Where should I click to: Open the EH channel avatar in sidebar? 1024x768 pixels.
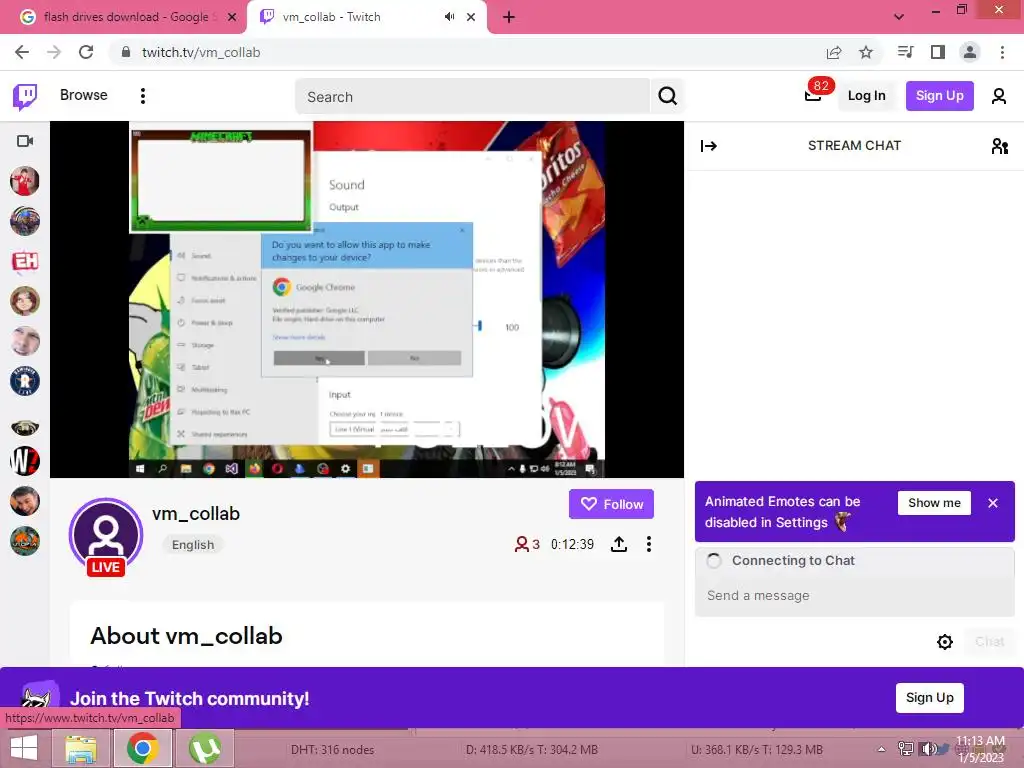25,261
